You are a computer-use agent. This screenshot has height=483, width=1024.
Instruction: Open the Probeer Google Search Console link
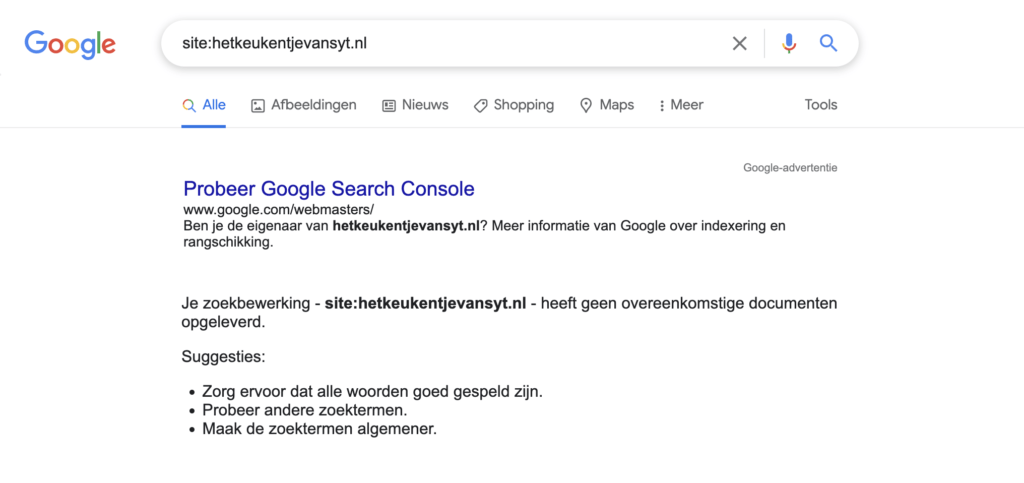(328, 189)
